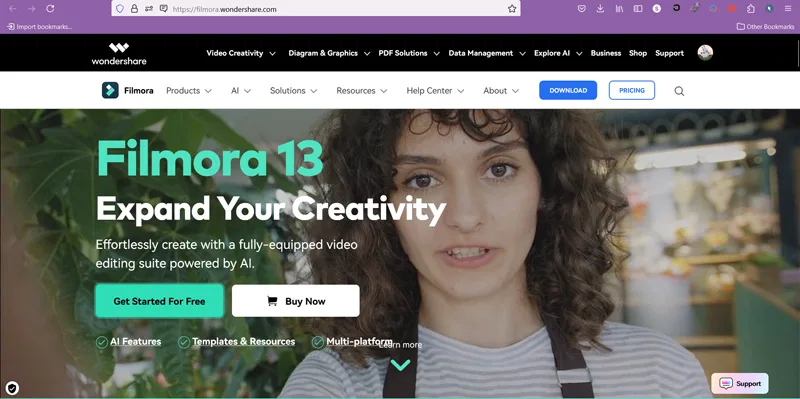This screenshot has height=399, width=800.
Task: Open the Support chat widget
Action: coord(740,384)
